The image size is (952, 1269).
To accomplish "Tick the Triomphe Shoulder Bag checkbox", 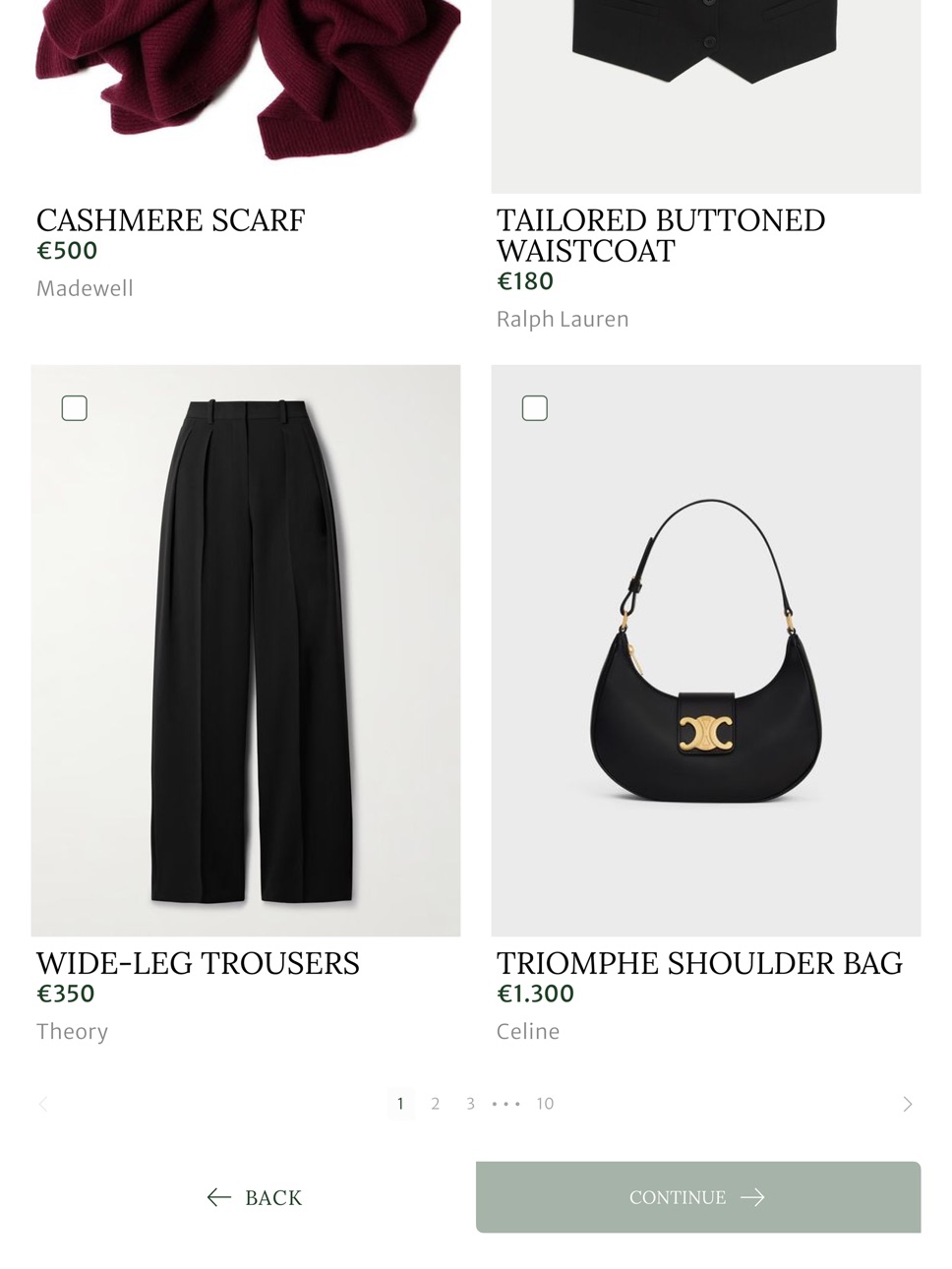I will click(535, 408).
